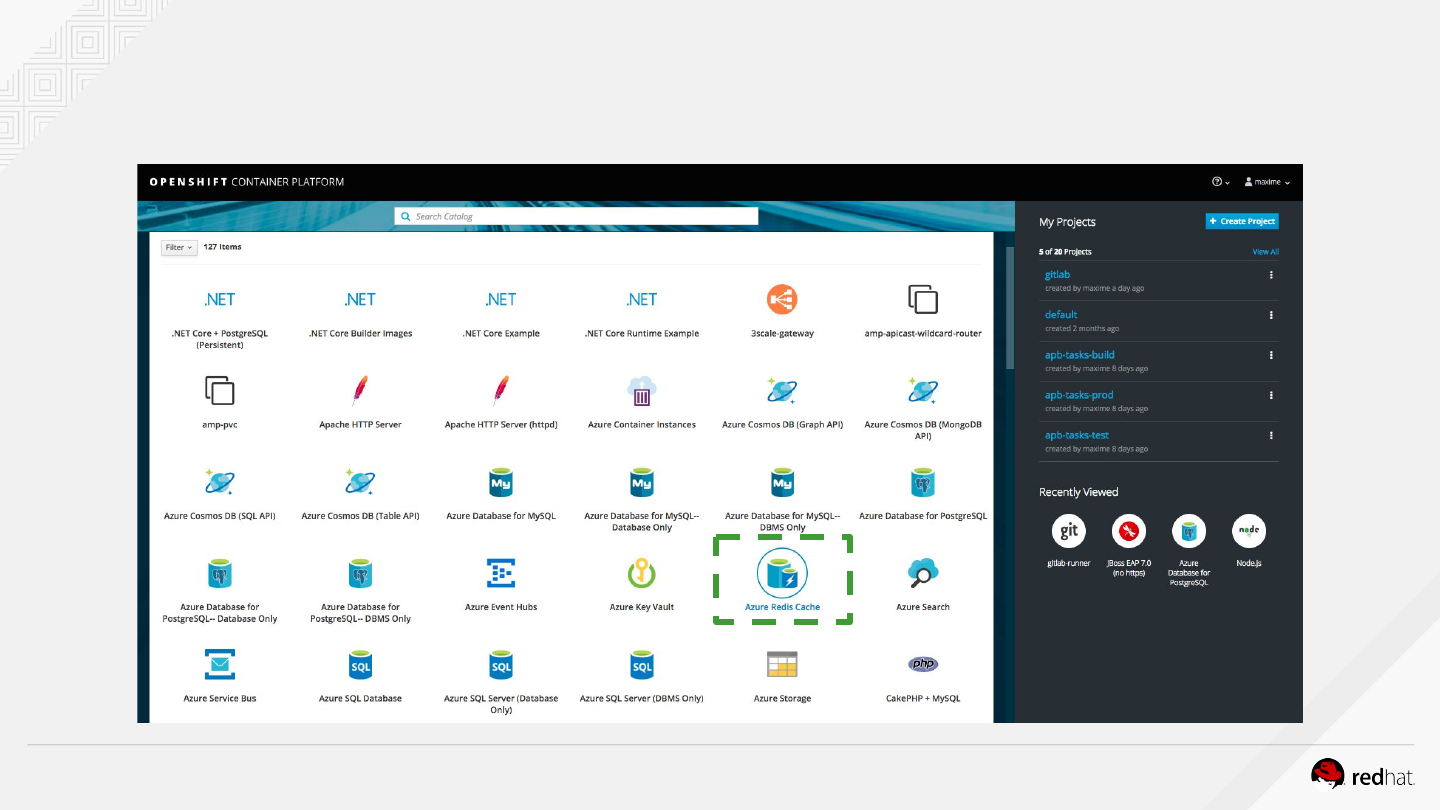Select the Azure Search cloud icon
Image resolution: width=1440 pixels, height=810 pixels.
click(923, 573)
